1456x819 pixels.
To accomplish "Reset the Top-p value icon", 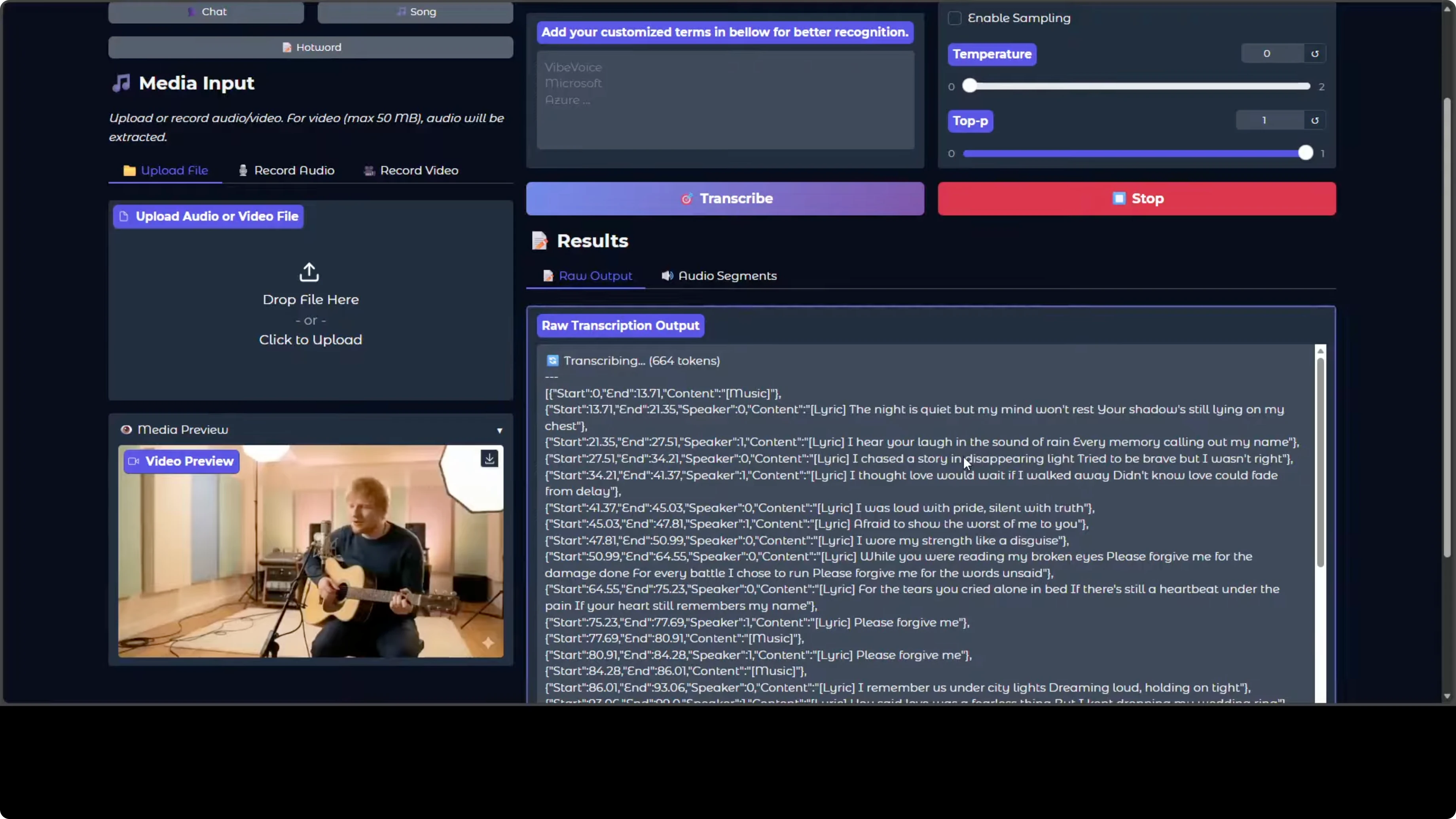I will point(1315,120).
